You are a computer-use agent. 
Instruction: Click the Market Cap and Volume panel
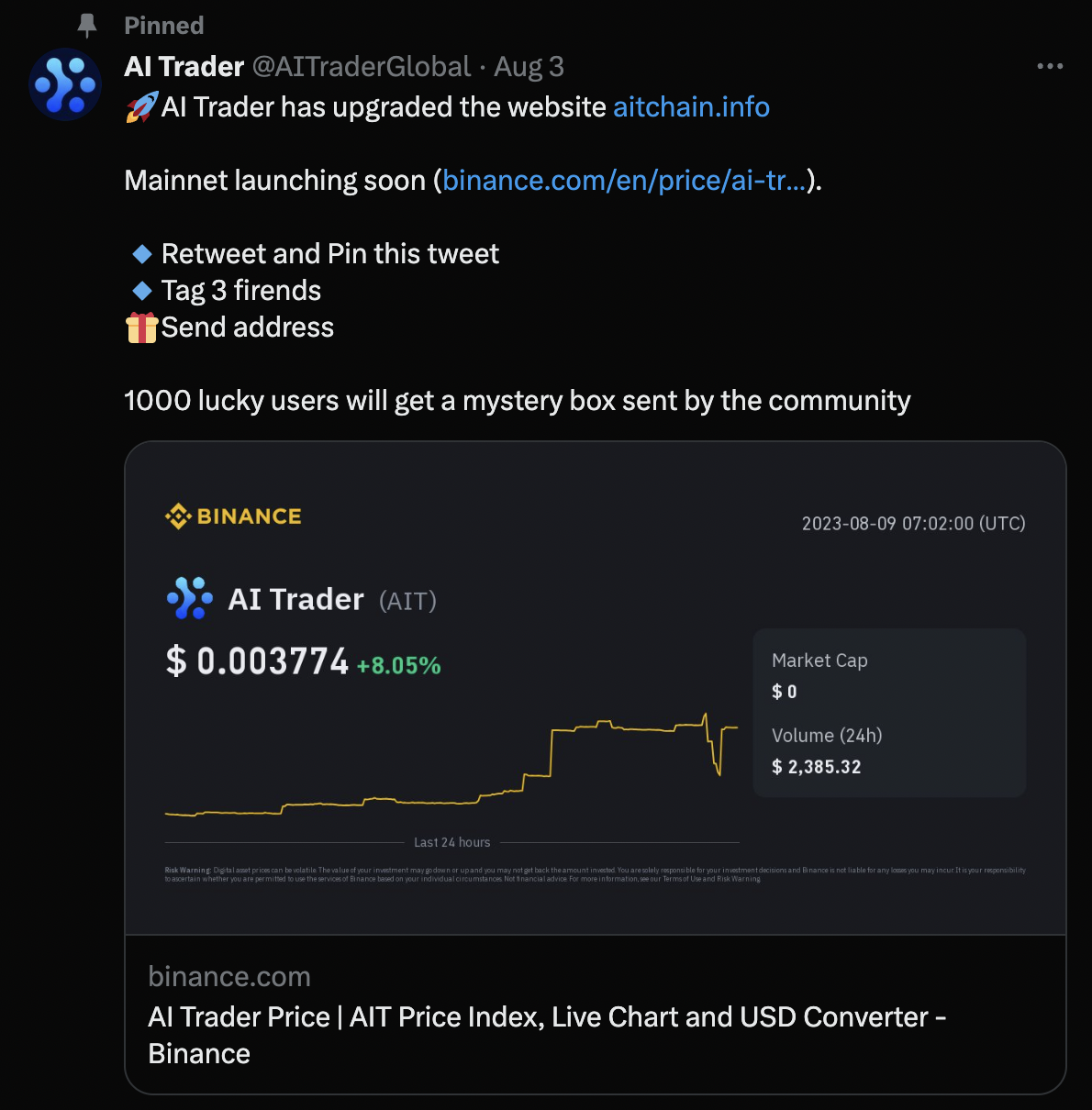tap(888, 713)
